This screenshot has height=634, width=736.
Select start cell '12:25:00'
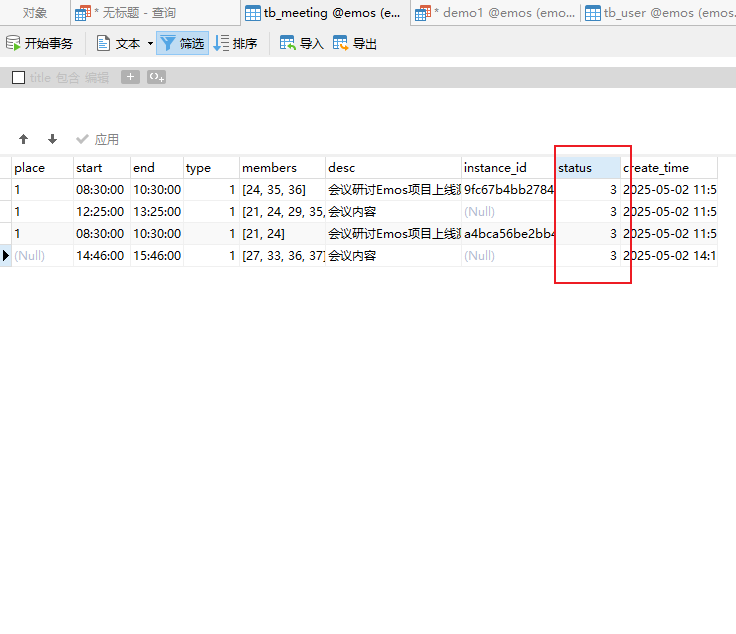point(102,212)
